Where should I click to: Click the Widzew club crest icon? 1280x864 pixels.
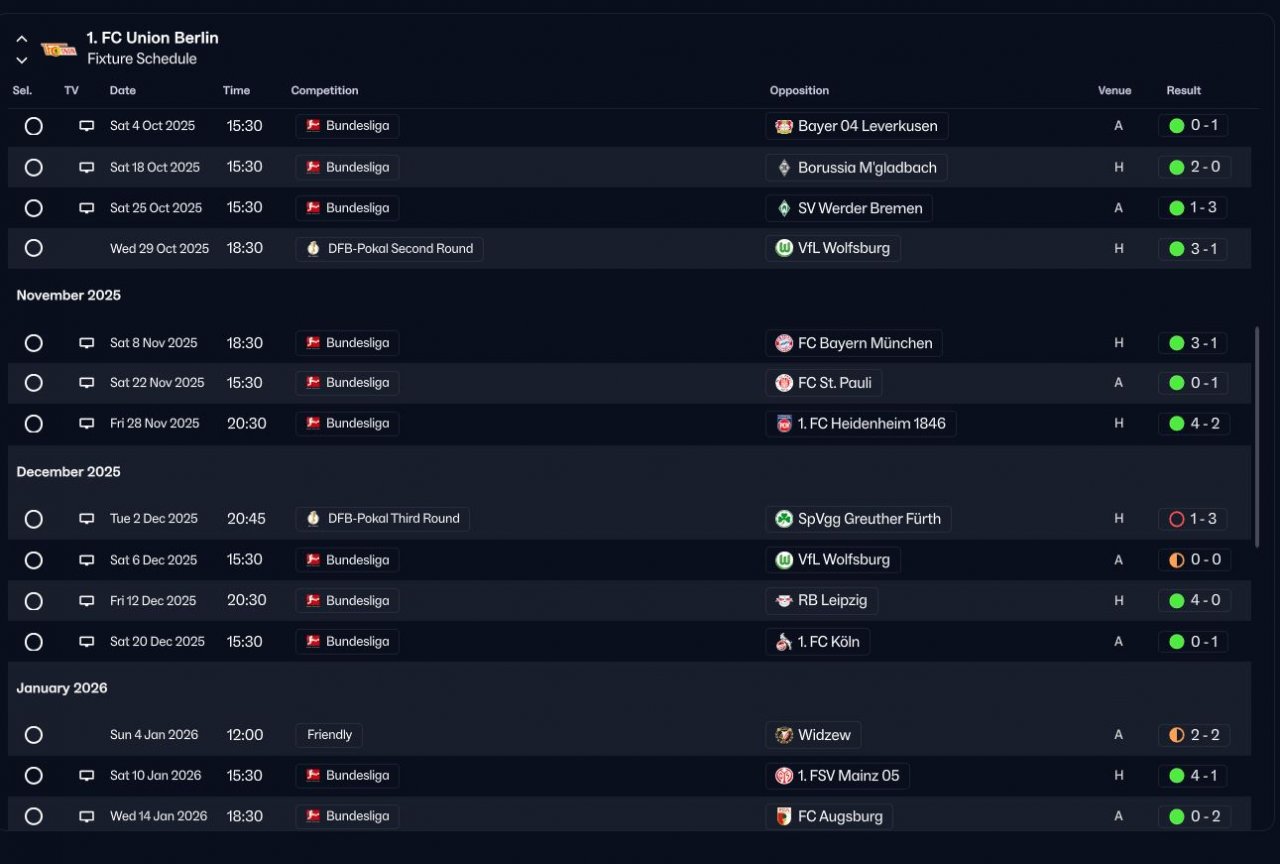[784, 735]
